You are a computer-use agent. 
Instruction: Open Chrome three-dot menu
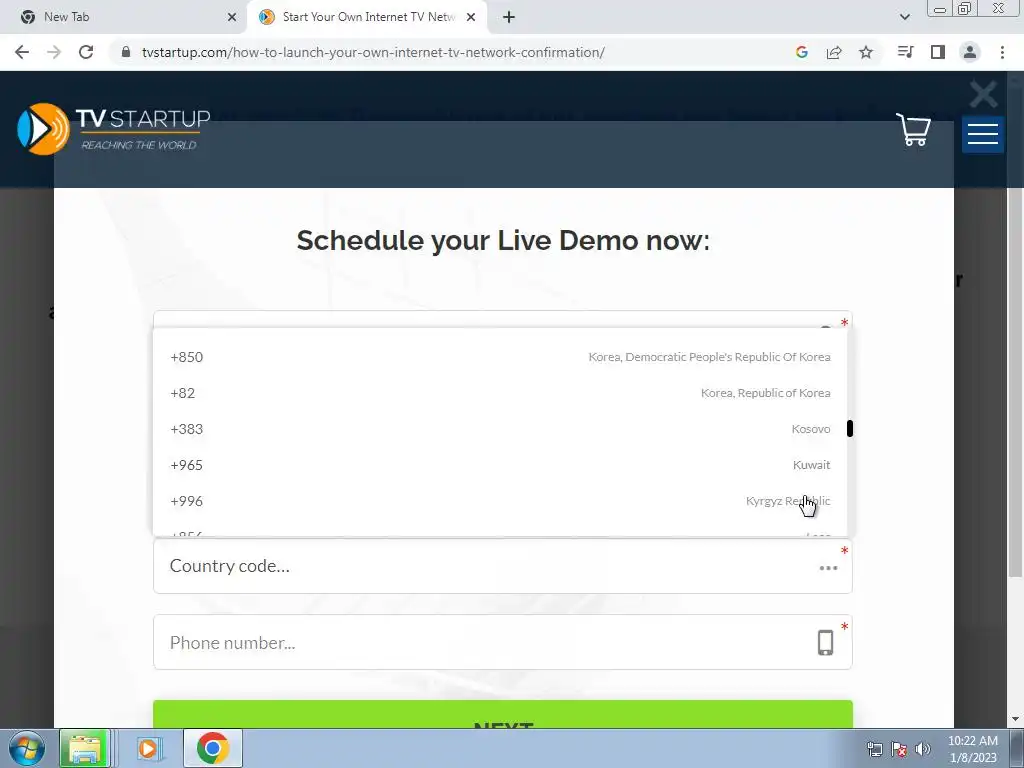tap(1002, 52)
